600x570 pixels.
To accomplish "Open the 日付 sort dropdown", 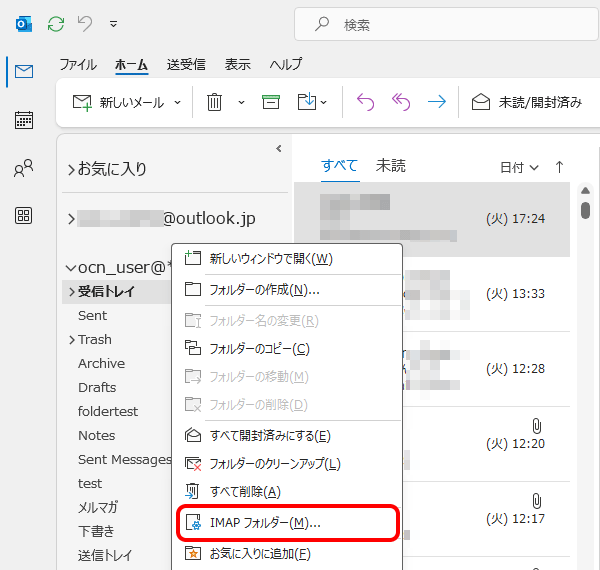I will coord(518,167).
